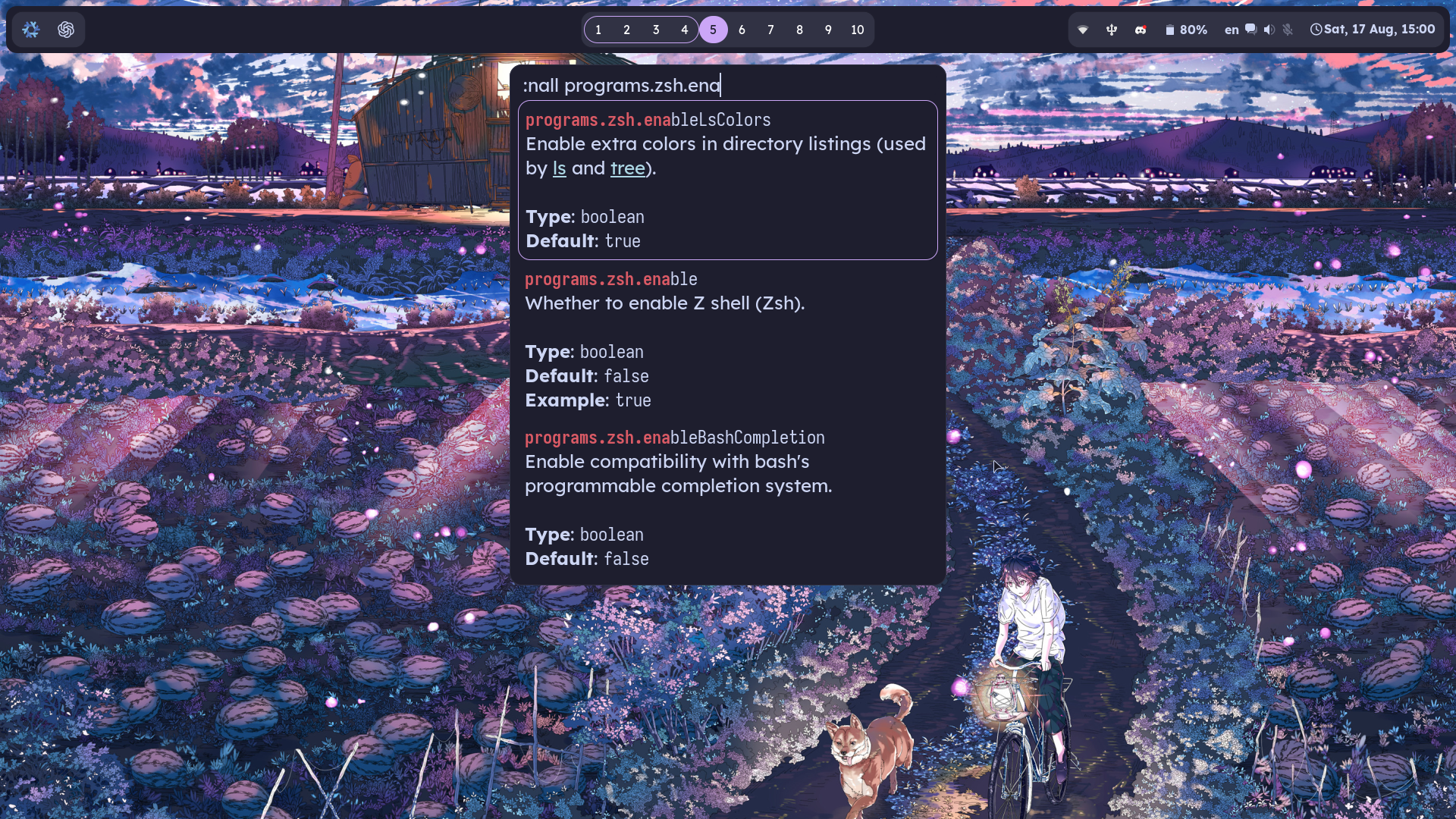Switch keyboard layout via the en indicator

1232,30
